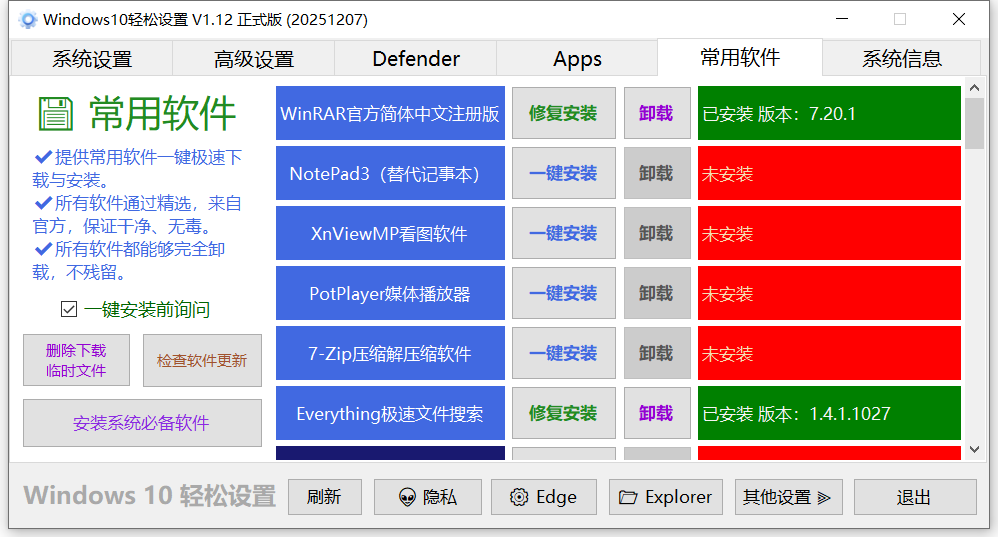Click the gear icon on Edge button

(x=518, y=497)
